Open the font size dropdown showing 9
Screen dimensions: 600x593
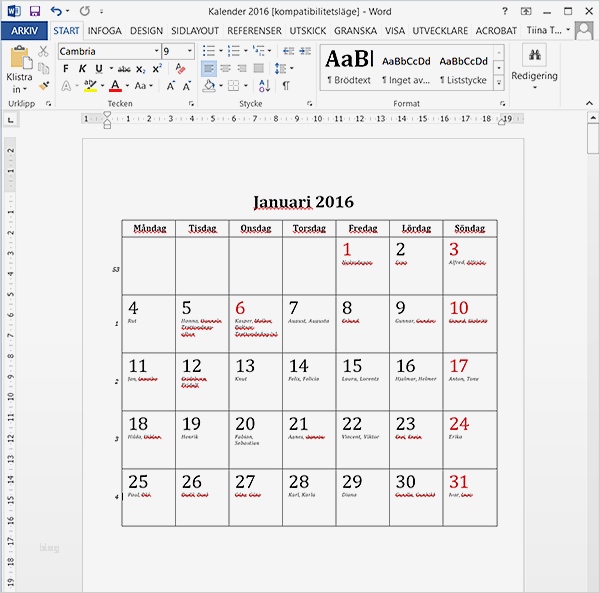coord(189,51)
